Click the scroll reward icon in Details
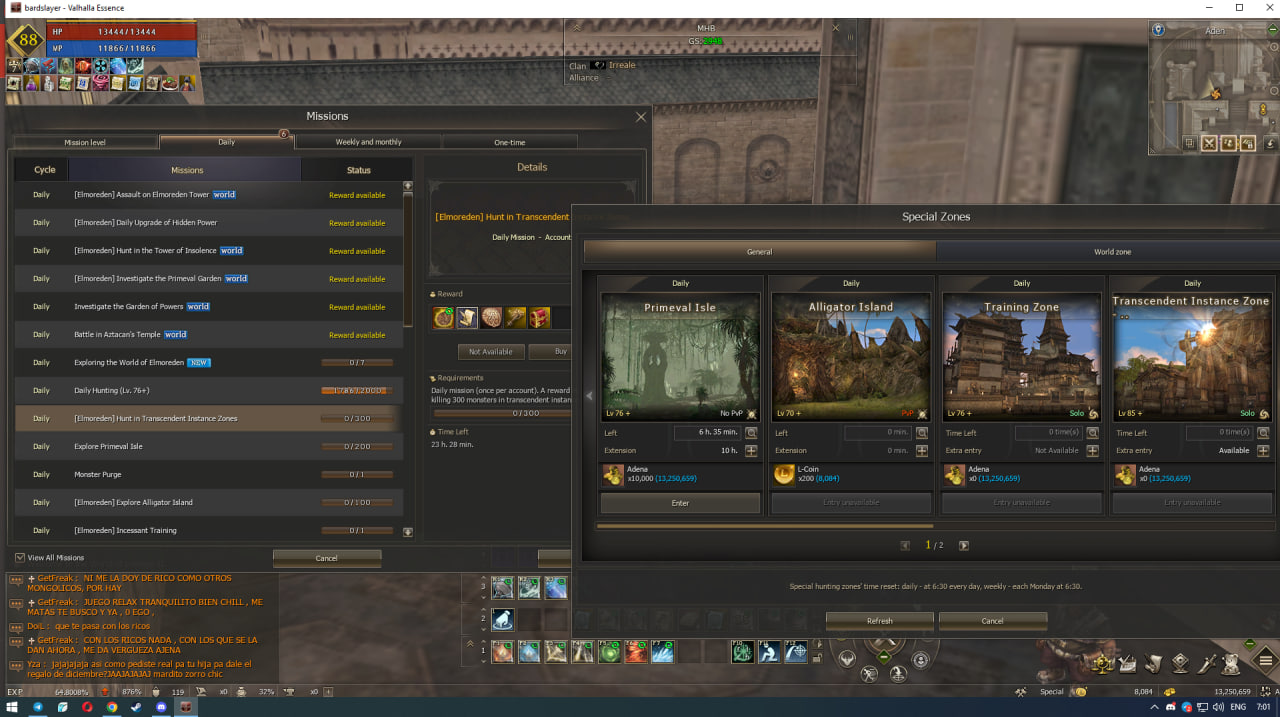1280x717 pixels. tap(468, 318)
